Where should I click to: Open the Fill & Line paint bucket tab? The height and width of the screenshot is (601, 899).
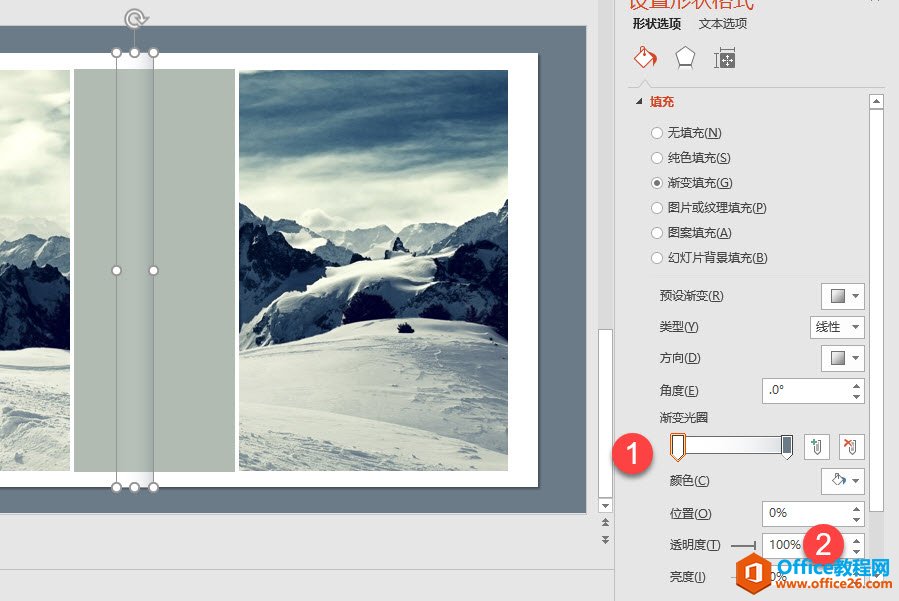pos(645,58)
